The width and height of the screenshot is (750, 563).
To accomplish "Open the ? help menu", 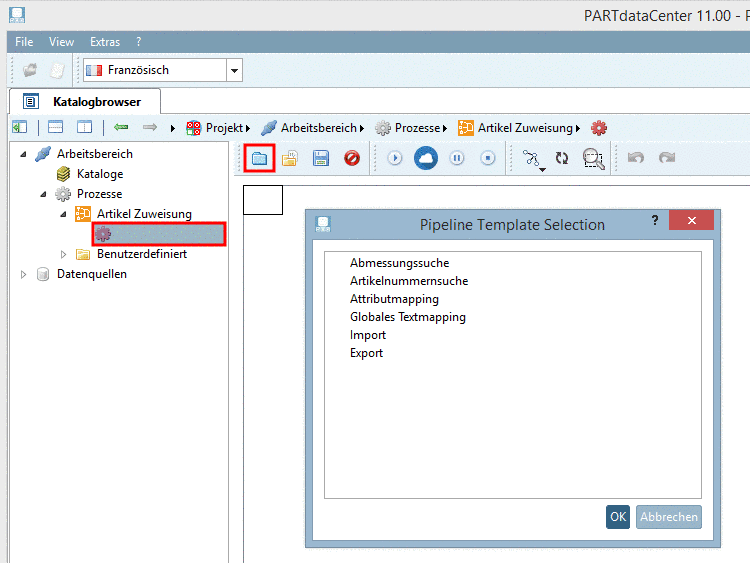I will click(139, 42).
